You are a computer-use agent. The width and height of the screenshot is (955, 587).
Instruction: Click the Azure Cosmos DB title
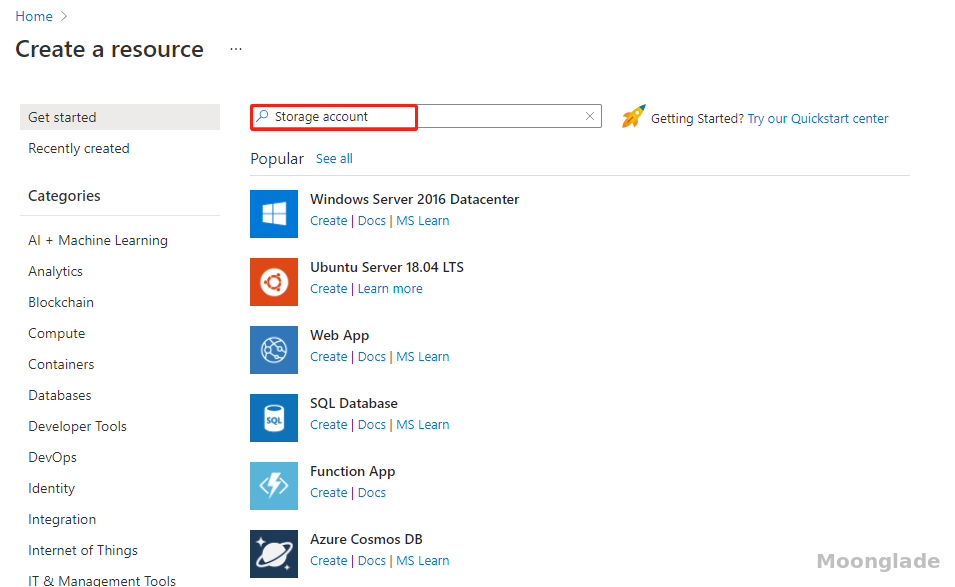pyautogui.click(x=366, y=539)
